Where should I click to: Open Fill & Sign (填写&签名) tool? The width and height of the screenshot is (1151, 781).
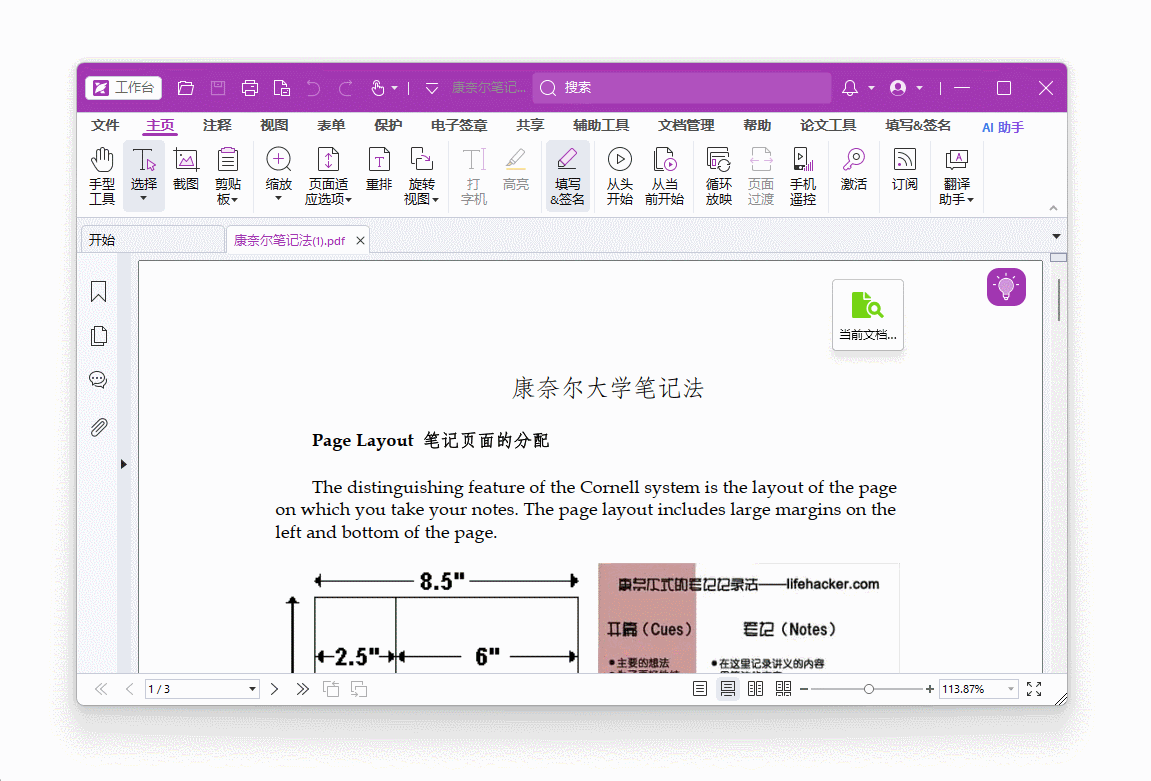(567, 176)
